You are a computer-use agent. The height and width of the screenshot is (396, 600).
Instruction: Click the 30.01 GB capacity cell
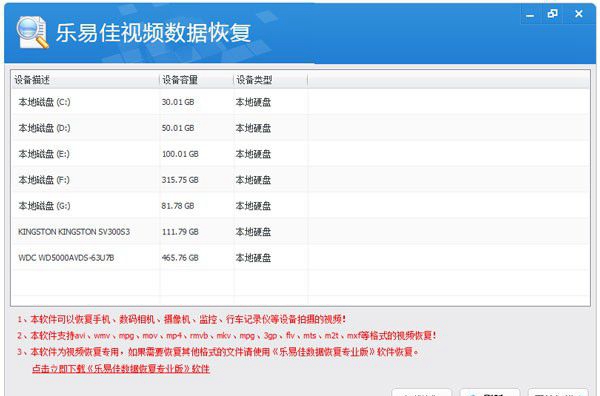point(178,102)
